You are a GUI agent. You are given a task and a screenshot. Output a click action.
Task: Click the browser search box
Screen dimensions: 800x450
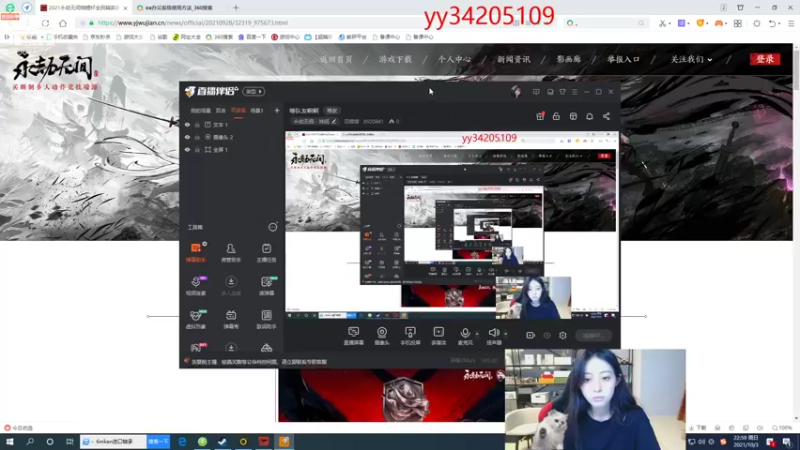coord(605,23)
